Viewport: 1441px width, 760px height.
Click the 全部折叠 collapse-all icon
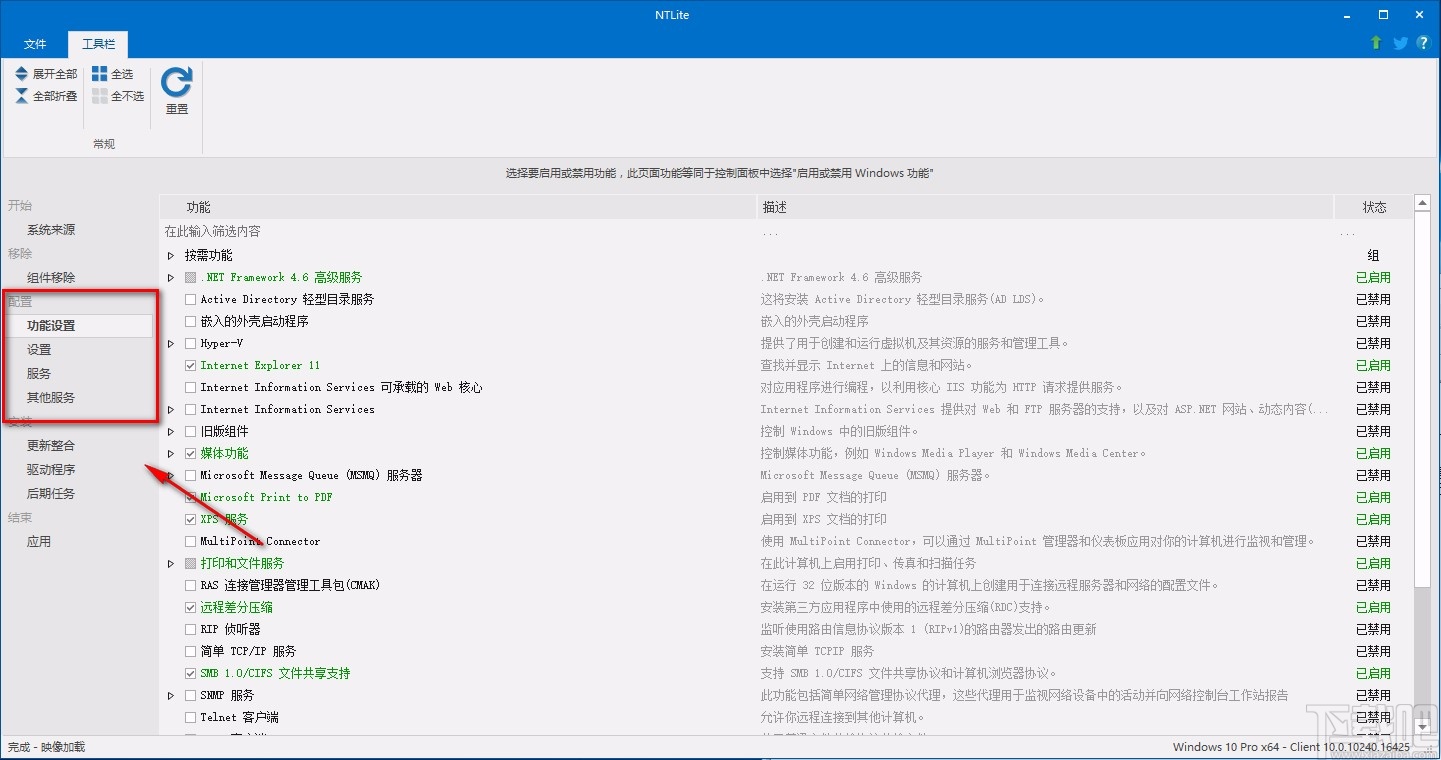point(21,95)
